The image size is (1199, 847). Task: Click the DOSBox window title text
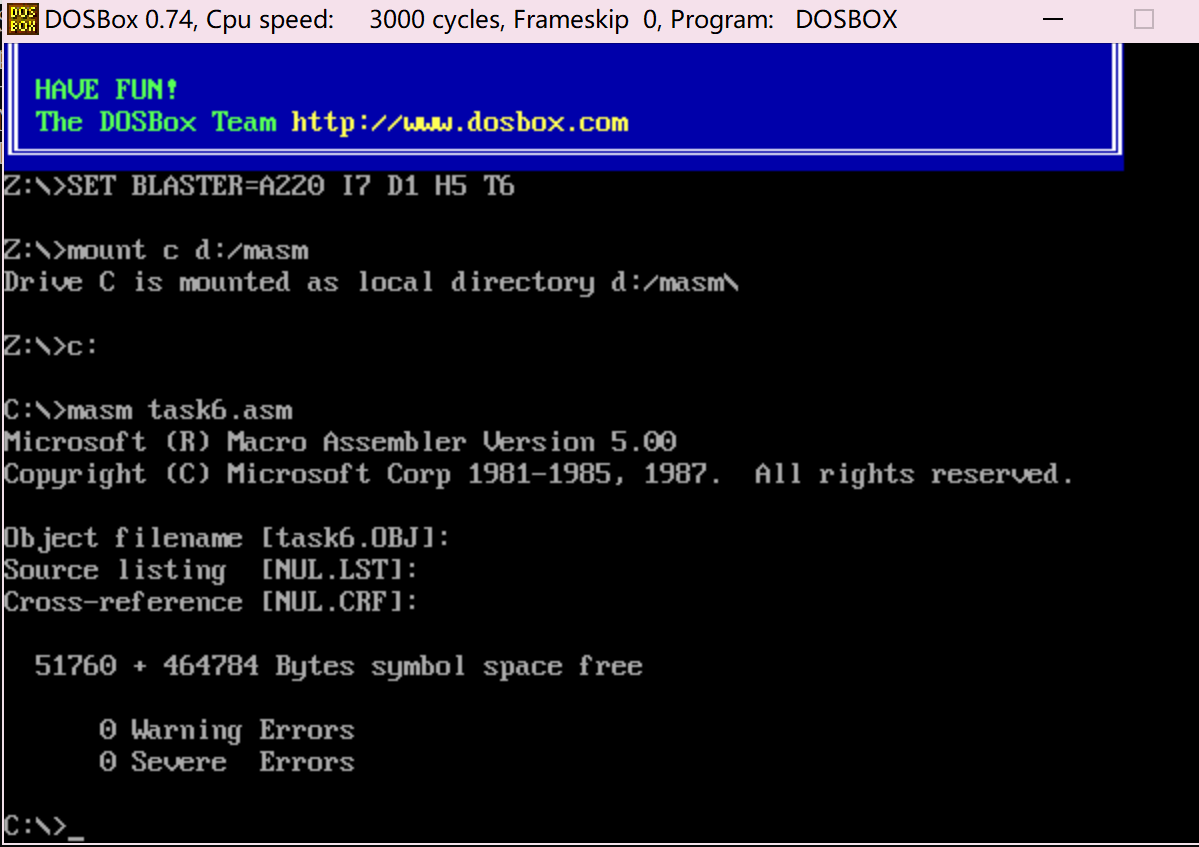[471, 19]
